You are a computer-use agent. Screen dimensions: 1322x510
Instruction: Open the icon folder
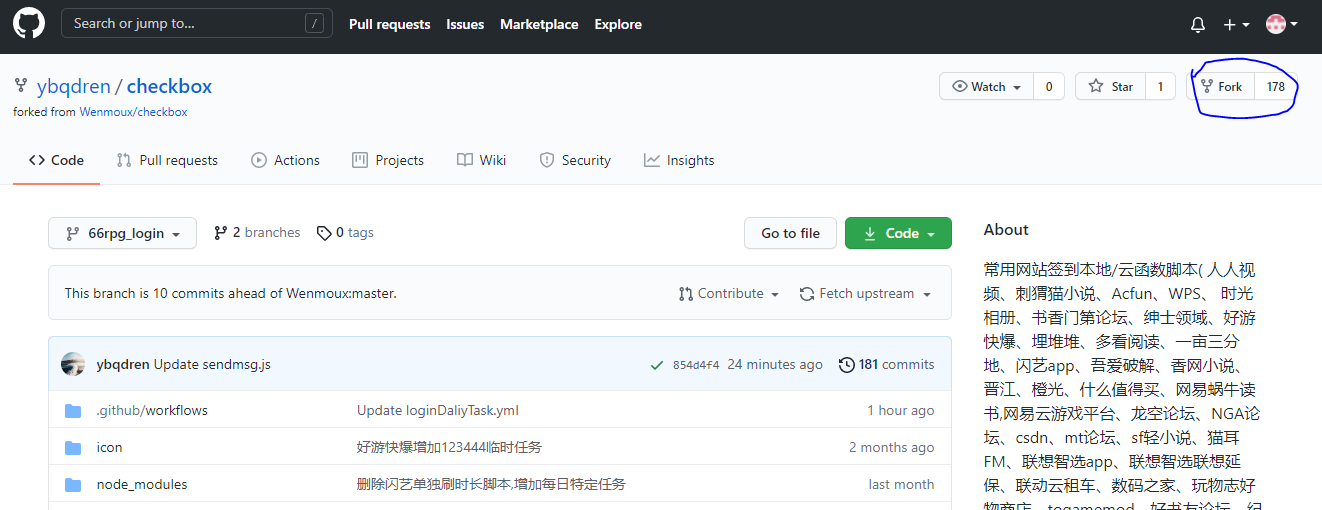(110, 447)
